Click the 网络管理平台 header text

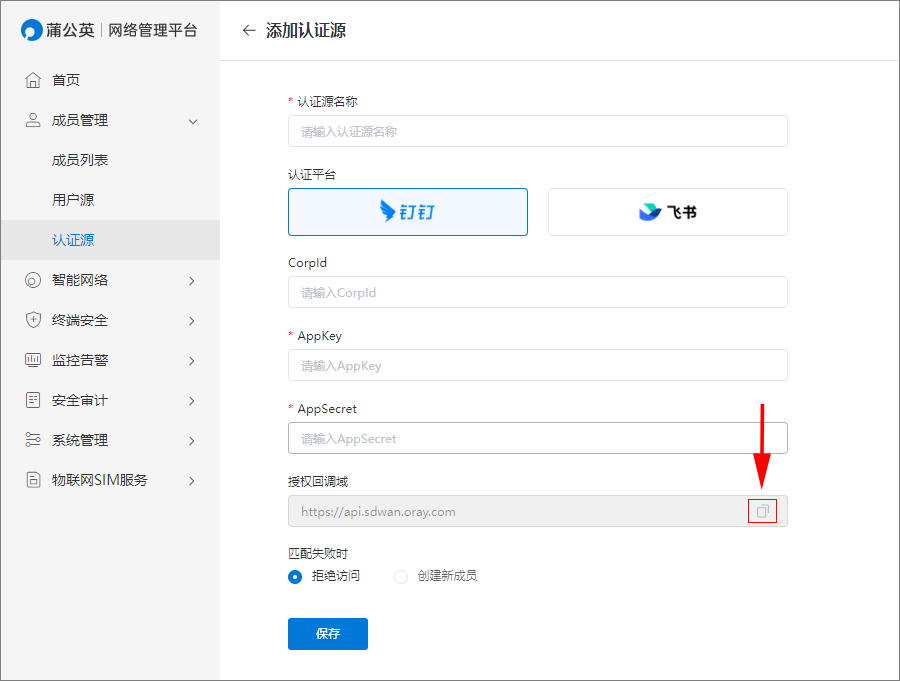[x=153, y=30]
